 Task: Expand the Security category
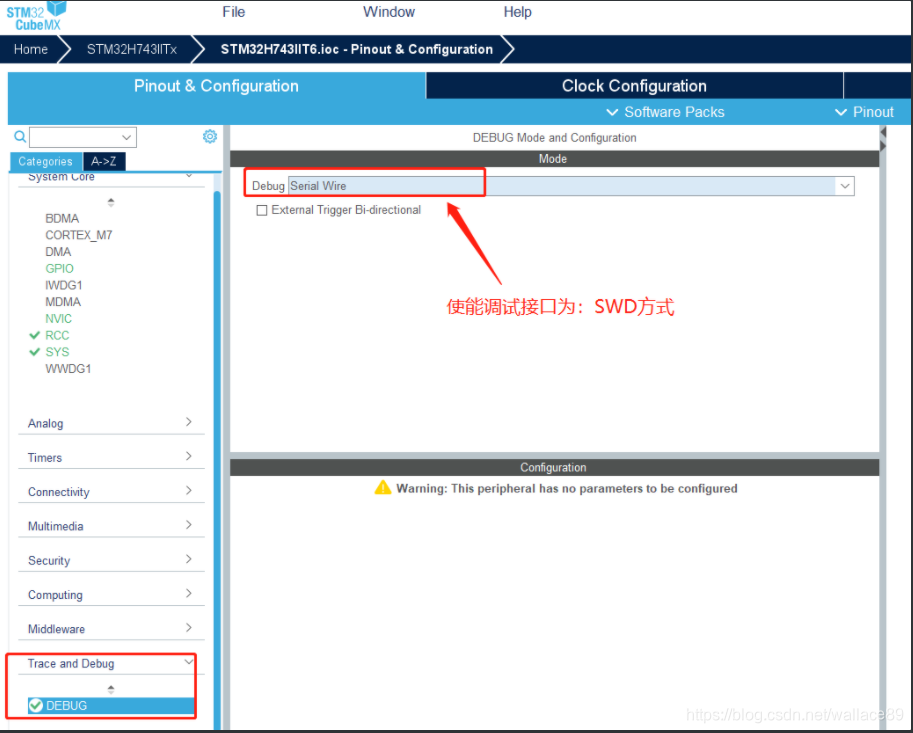[189, 559]
